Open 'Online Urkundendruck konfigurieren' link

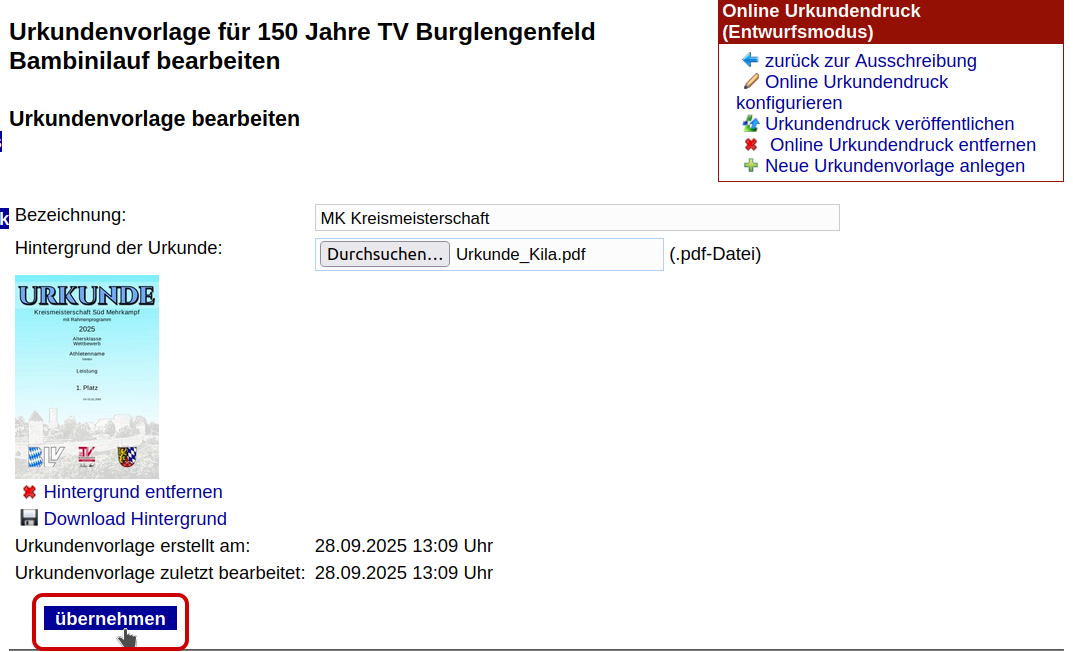coord(856,82)
